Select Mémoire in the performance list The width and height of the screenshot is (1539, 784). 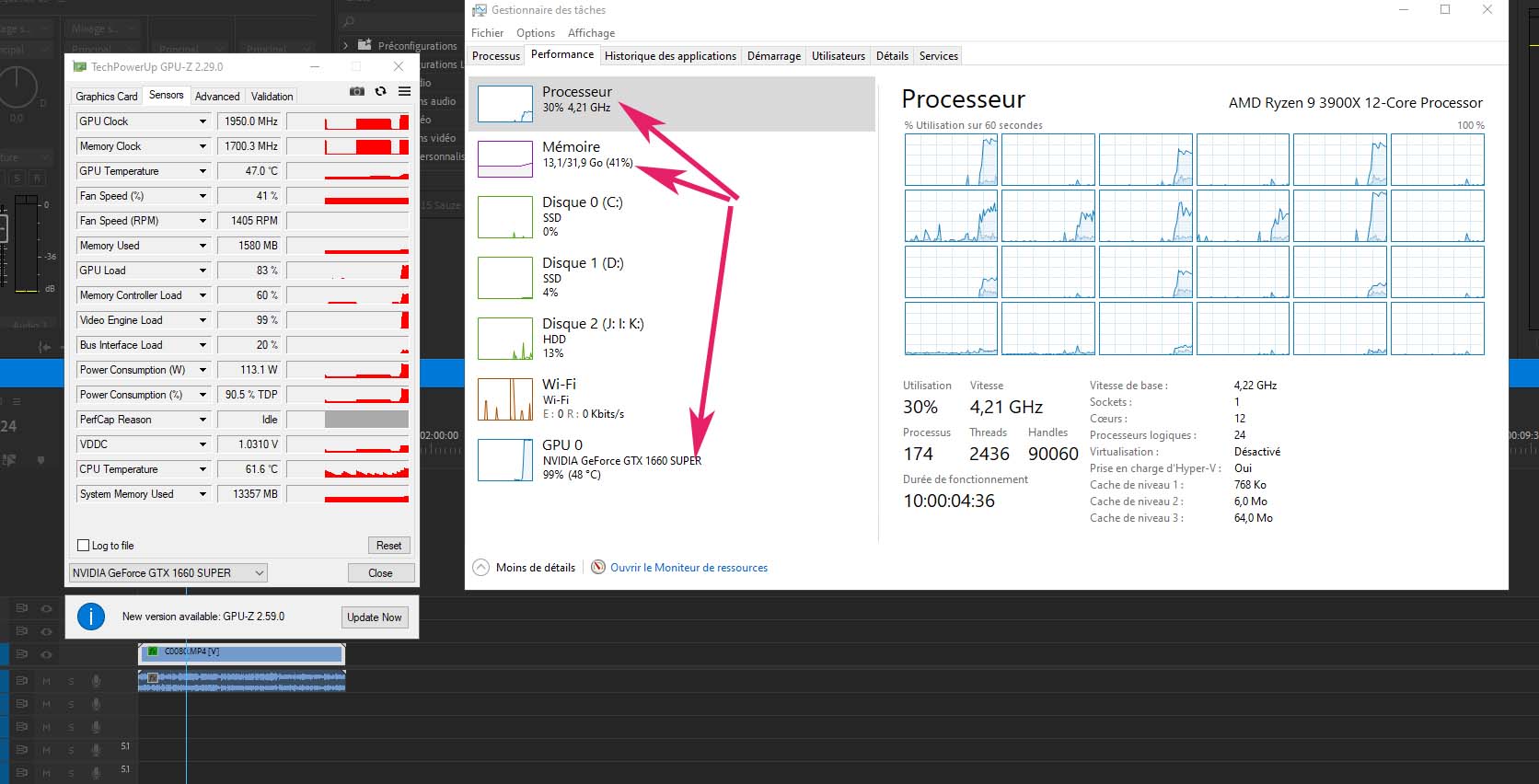[x=672, y=158]
